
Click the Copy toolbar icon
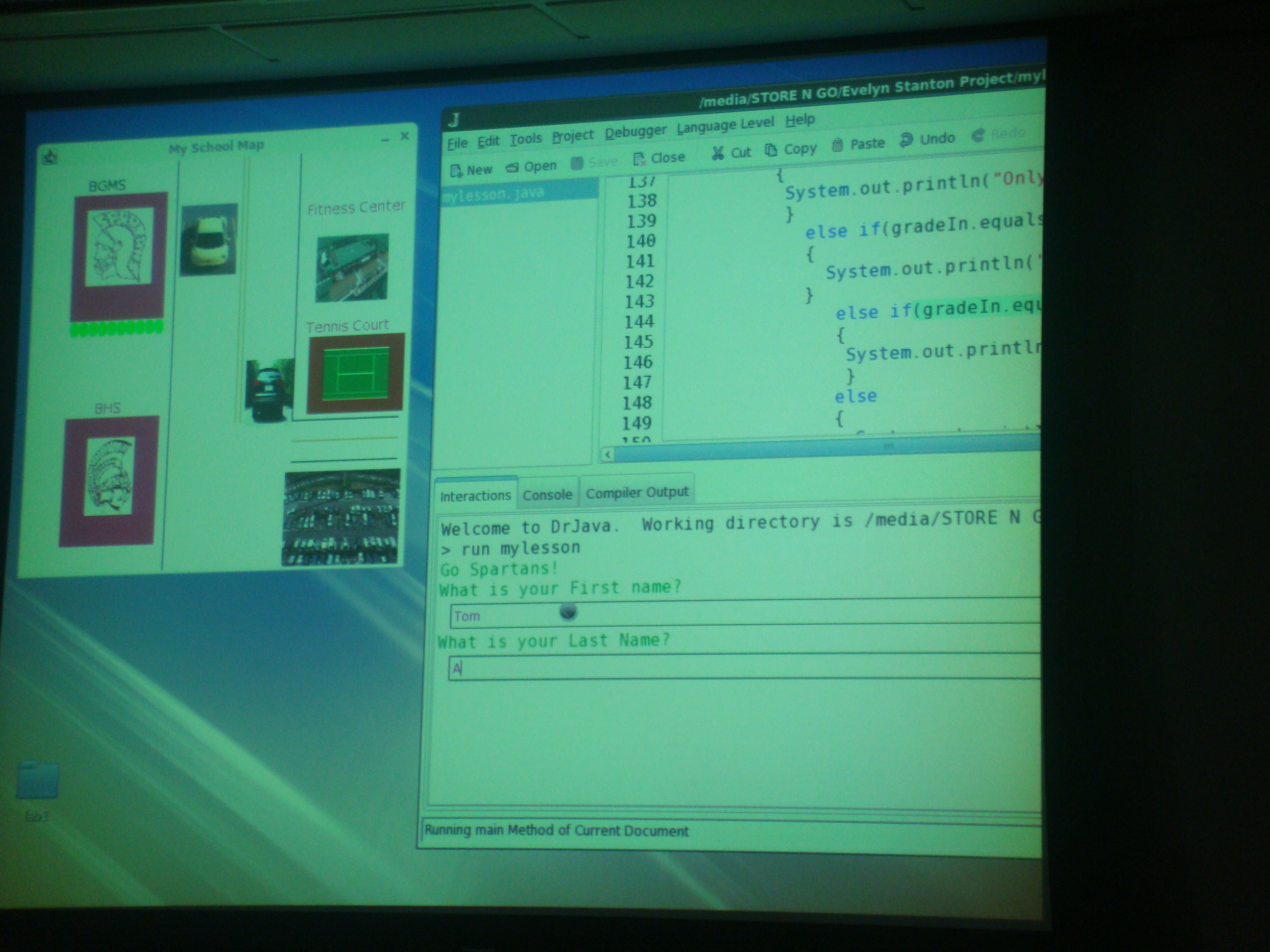tap(771, 150)
